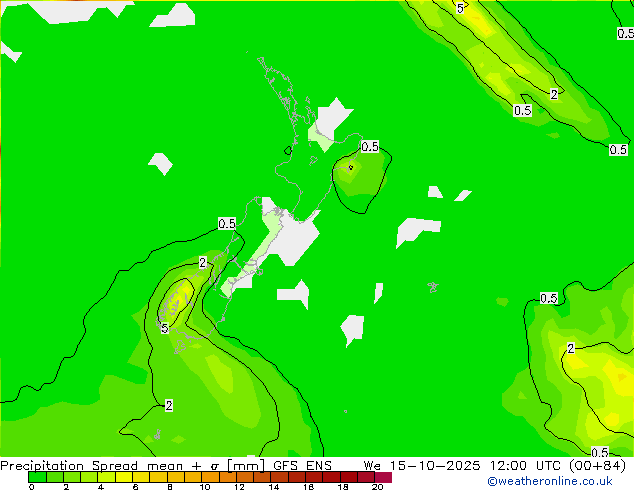Image resolution: width=634 pixels, height=490 pixels.
Task: Select the bright green legend swatch above 0
Action: click(x=37, y=477)
